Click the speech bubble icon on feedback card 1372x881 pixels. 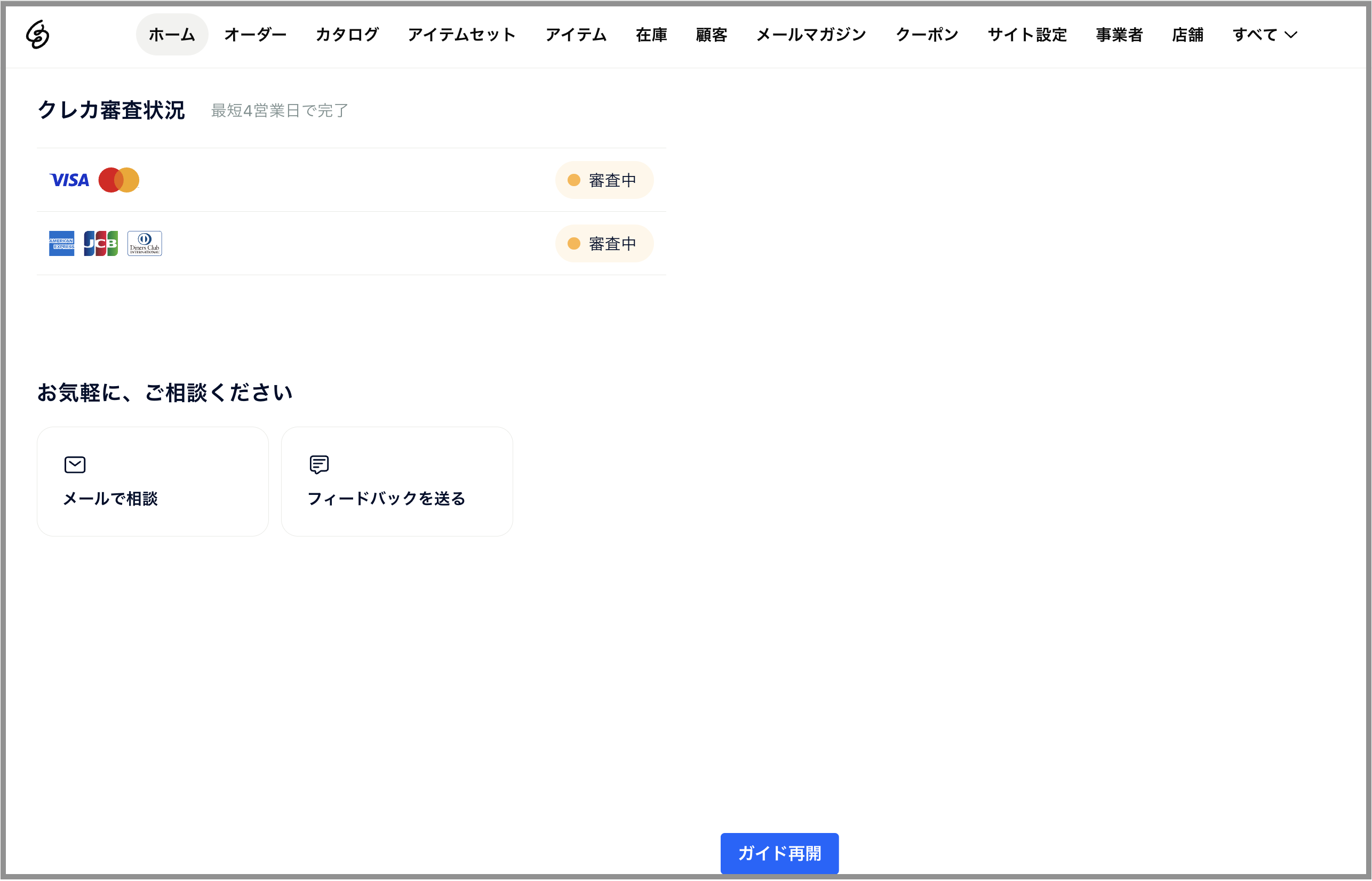coord(319,464)
